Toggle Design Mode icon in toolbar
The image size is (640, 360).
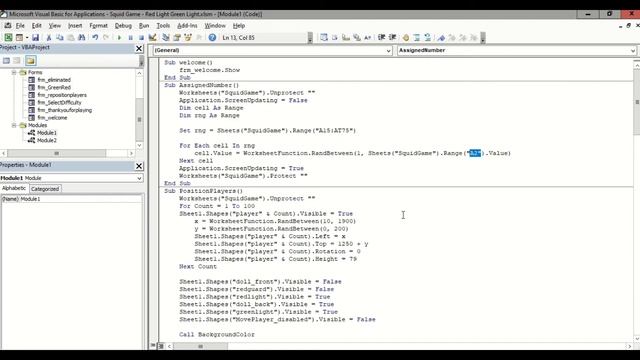(152, 38)
